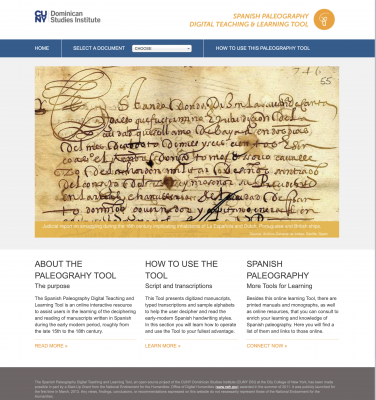
Task: Click the manuscript banner image
Action: click(x=187, y=144)
